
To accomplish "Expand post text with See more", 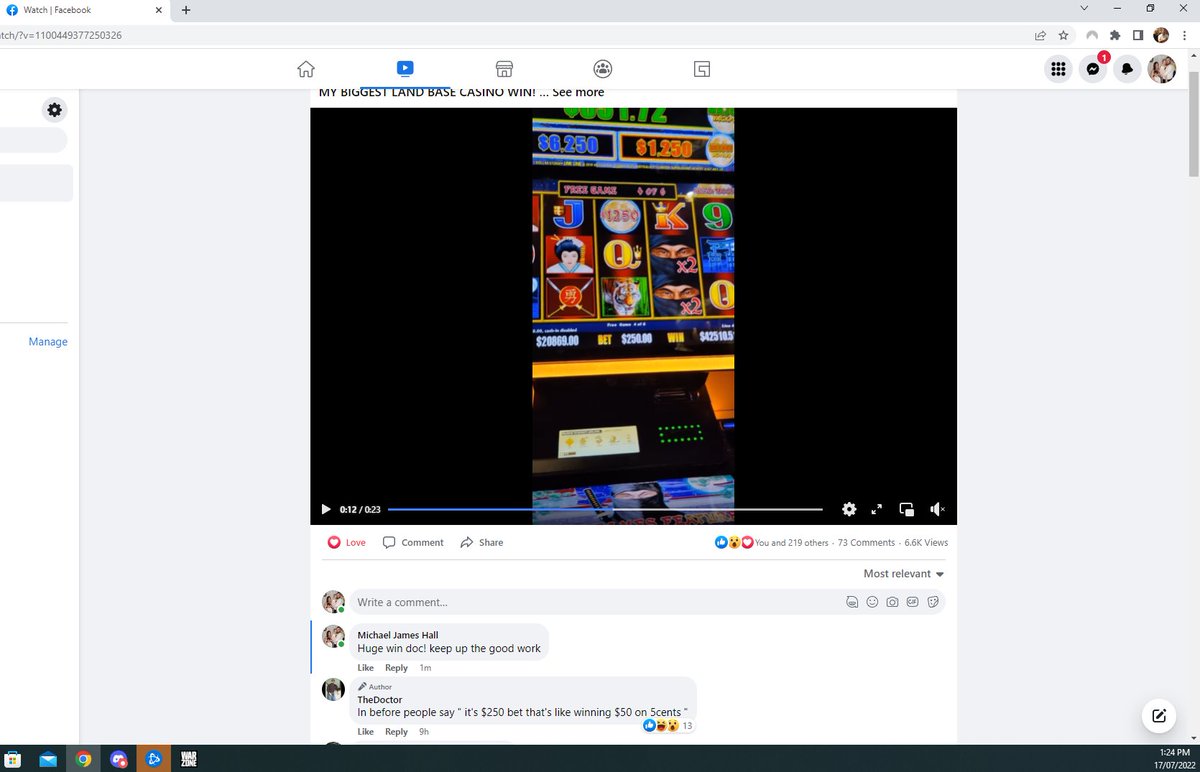I will [578, 92].
